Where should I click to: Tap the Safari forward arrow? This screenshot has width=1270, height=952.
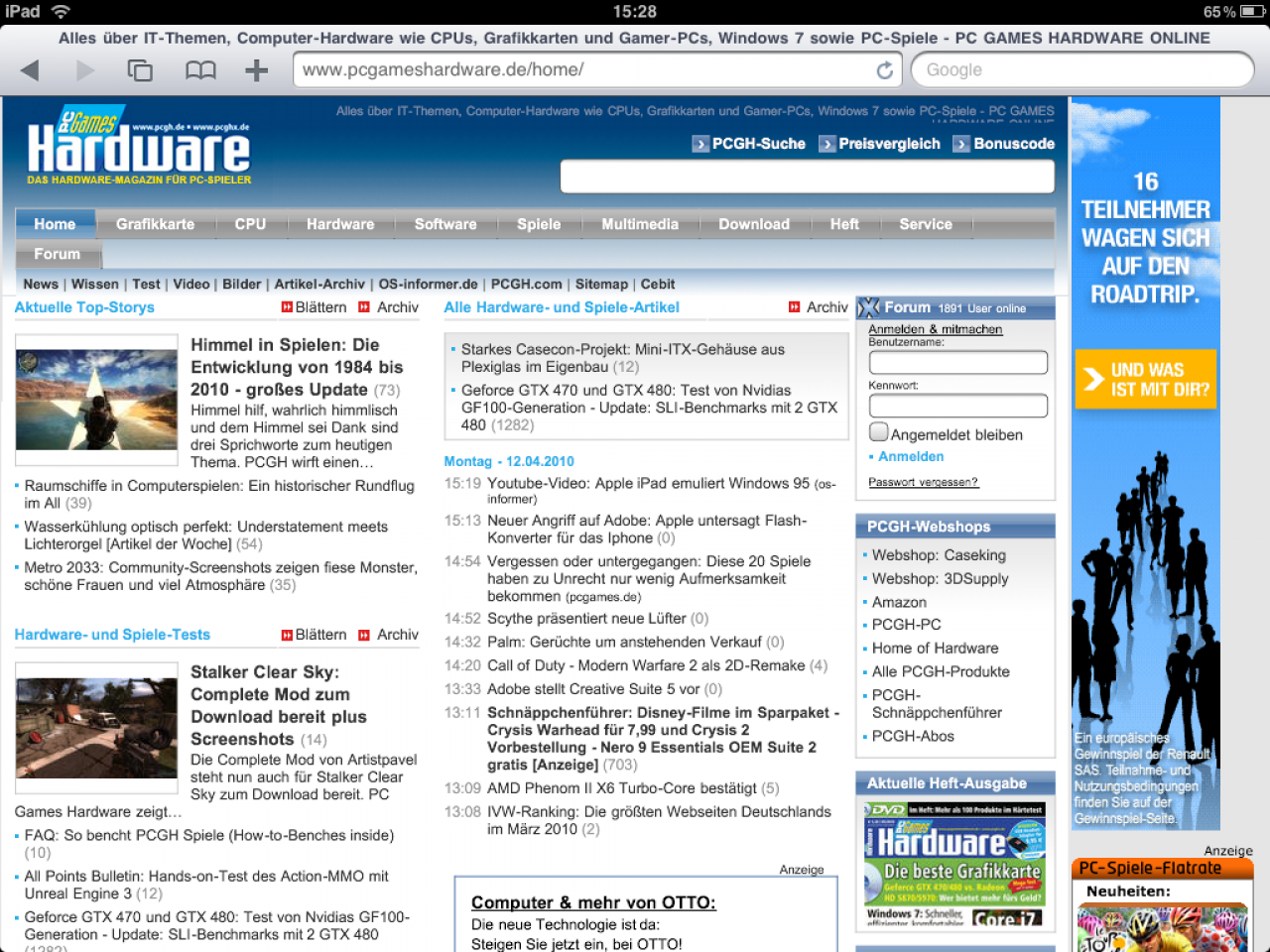point(85,70)
